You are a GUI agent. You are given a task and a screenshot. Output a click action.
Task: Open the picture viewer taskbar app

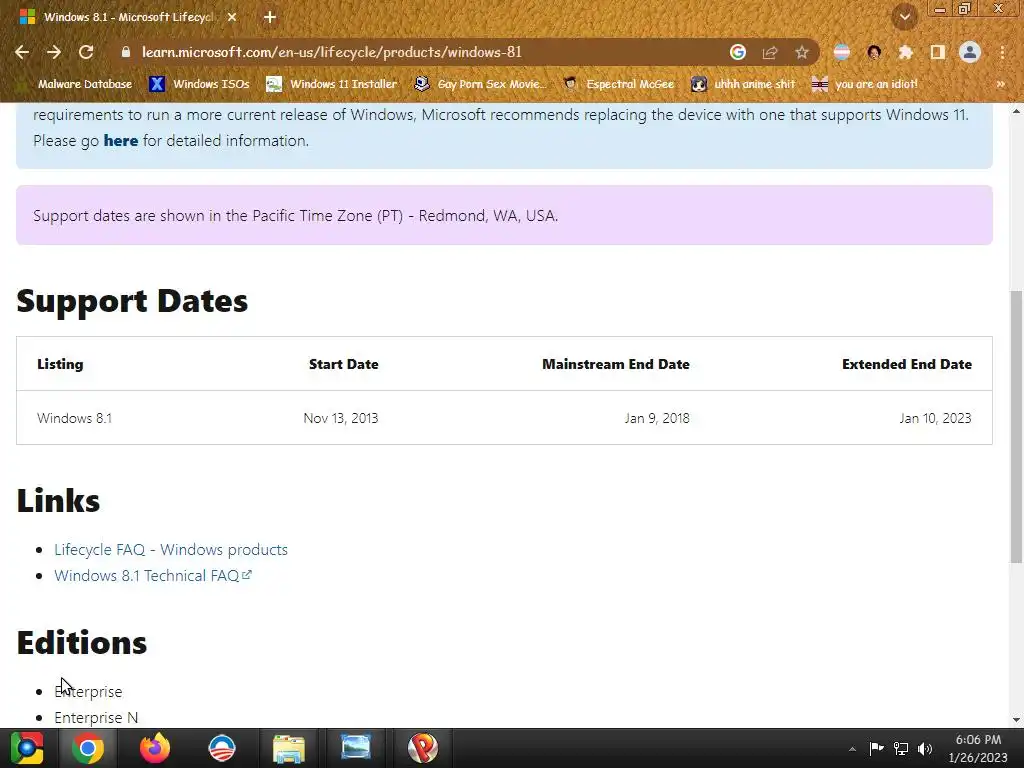[356, 748]
